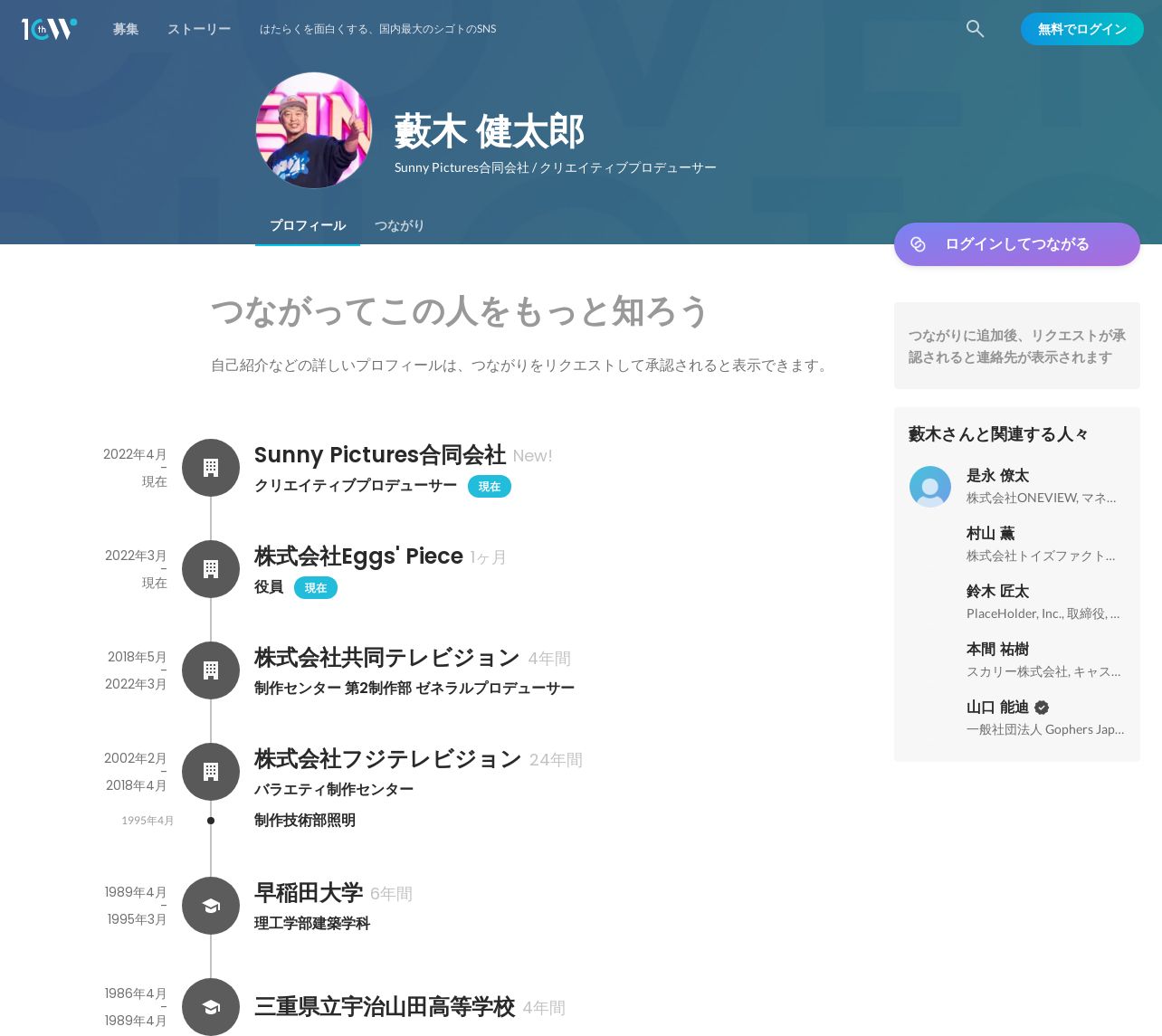Image resolution: width=1162 pixels, height=1036 pixels.
Task: Click the 無料でログイン button
Action: (1082, 29)
